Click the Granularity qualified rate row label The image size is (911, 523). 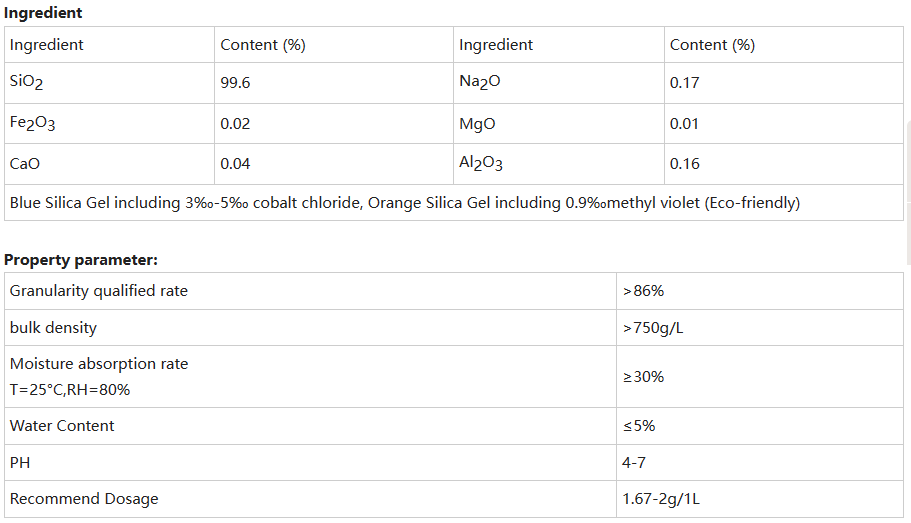pyautogui.click(x=99, y=291)
